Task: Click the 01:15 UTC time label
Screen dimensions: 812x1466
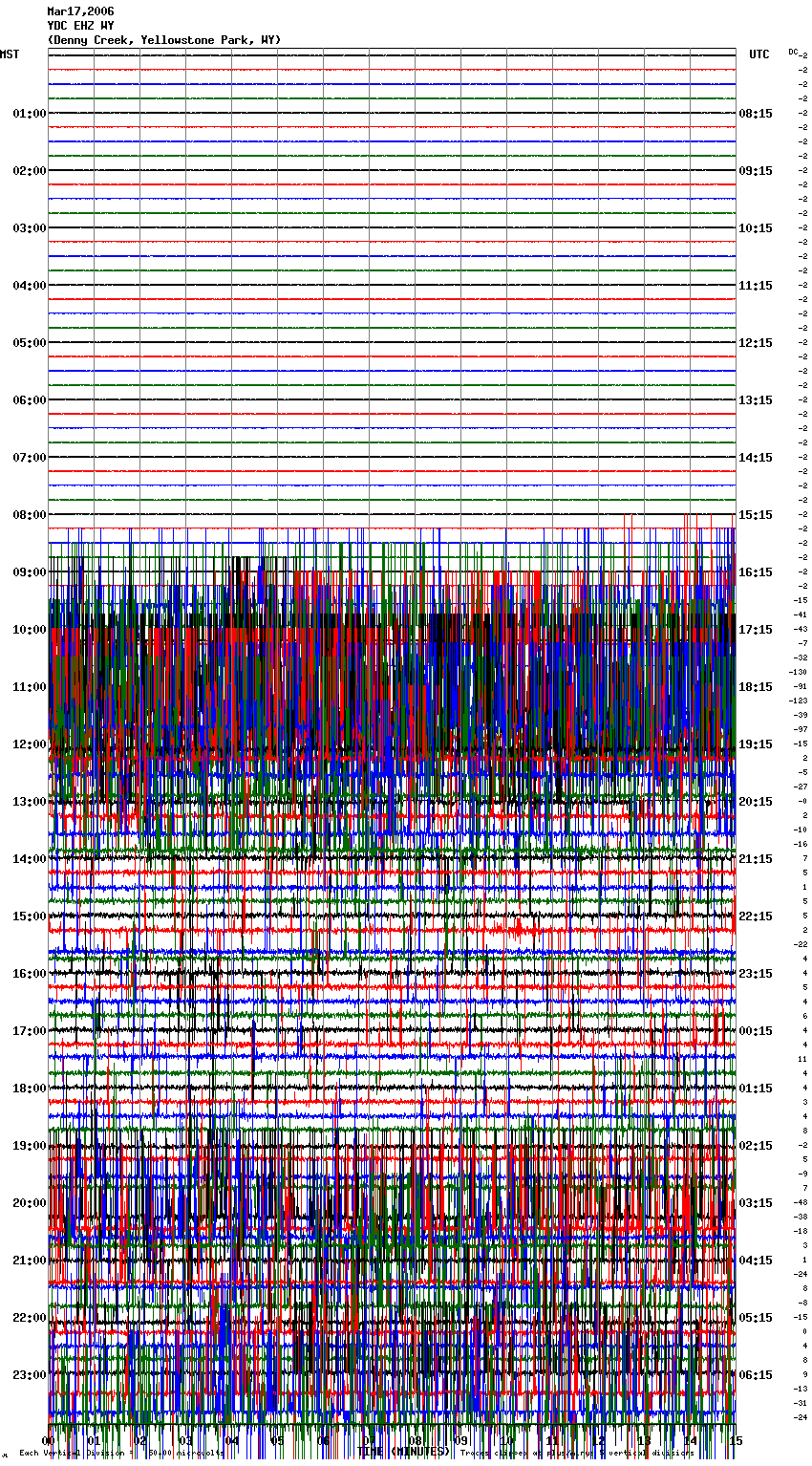Action: (756, 1089)
